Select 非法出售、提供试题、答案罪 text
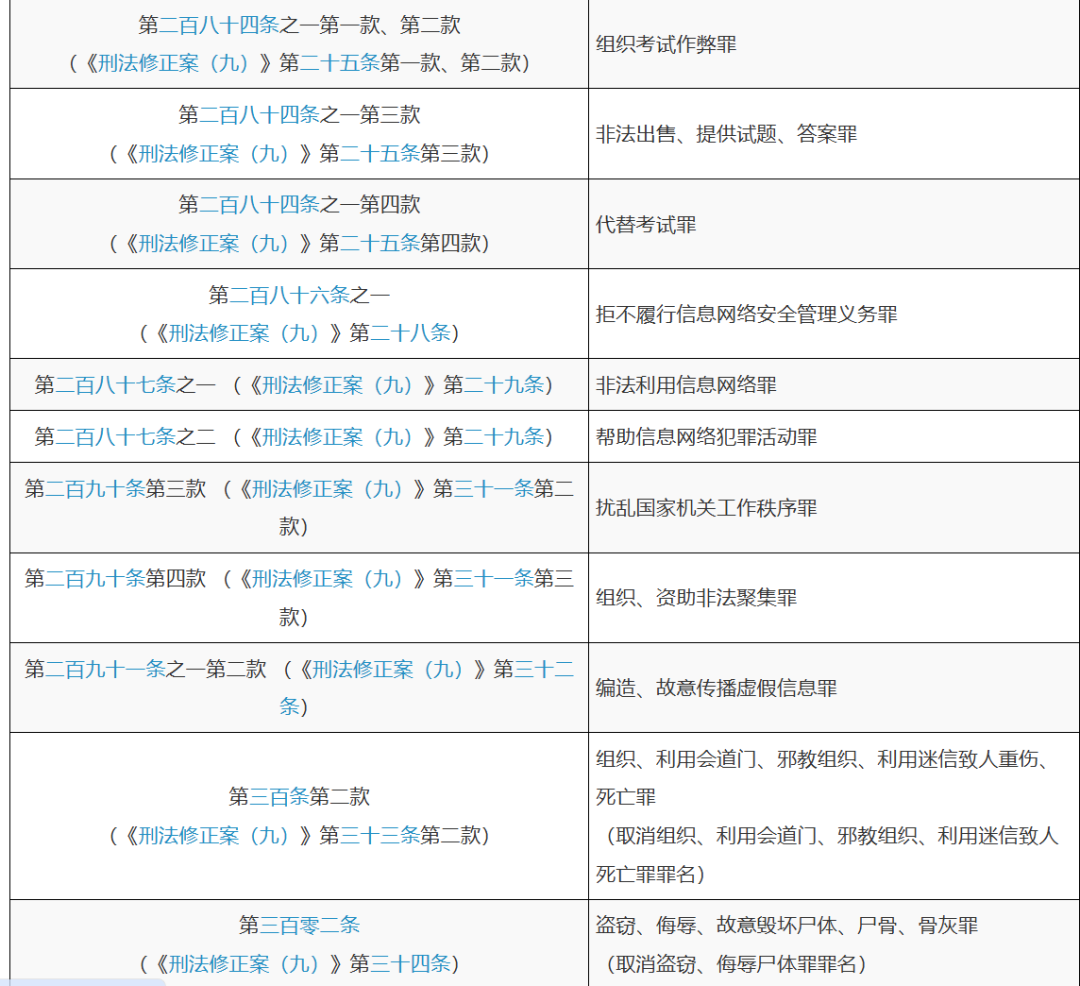This screenshot has height=986, width=1080. pyautogui.click(x=726, y=134)
